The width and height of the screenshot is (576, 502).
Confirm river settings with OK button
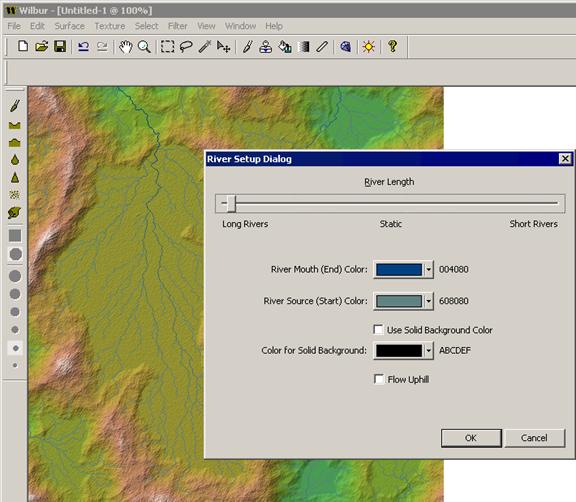471,438
